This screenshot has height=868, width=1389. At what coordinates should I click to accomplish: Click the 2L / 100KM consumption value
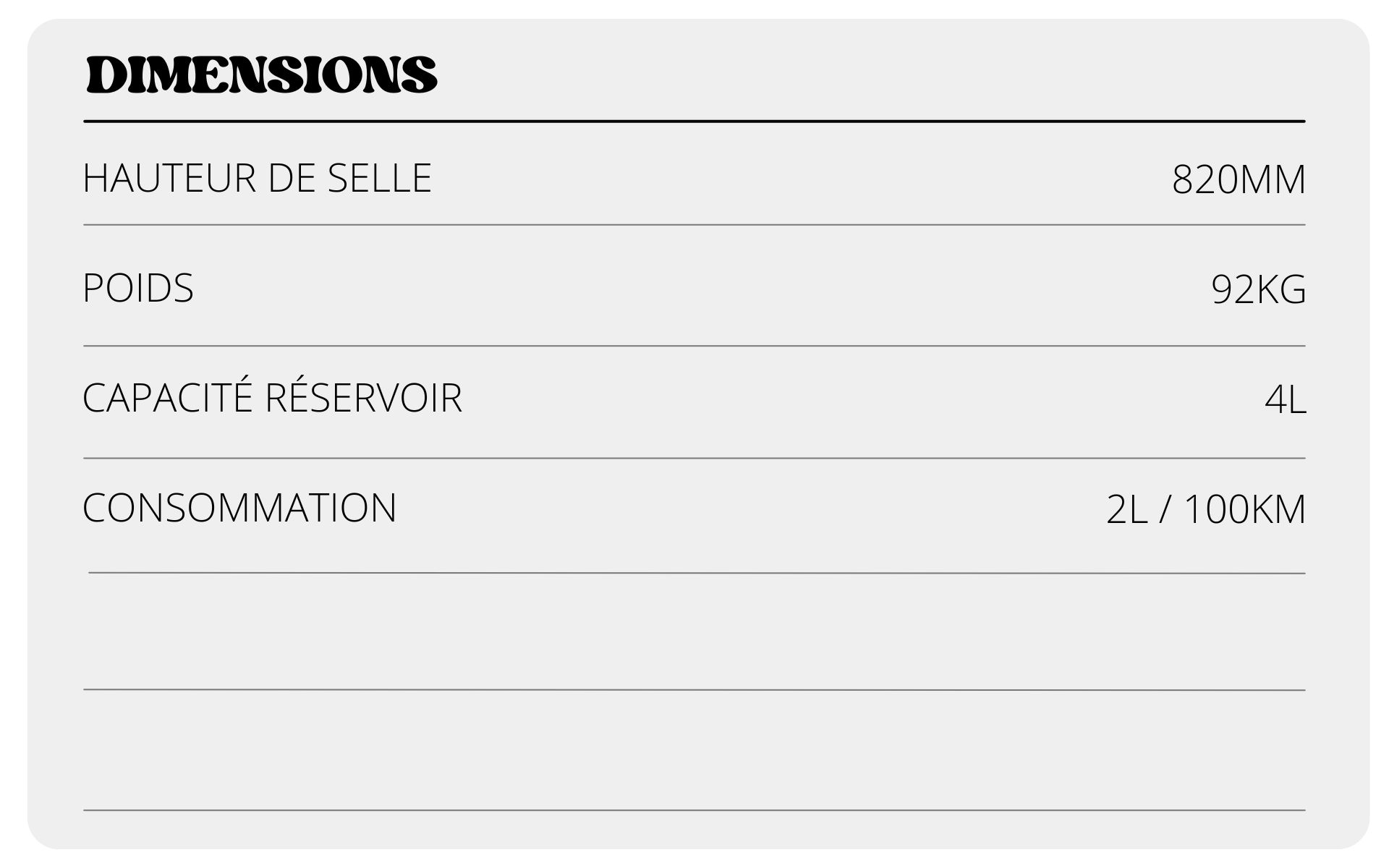(x=1205, y=509)
